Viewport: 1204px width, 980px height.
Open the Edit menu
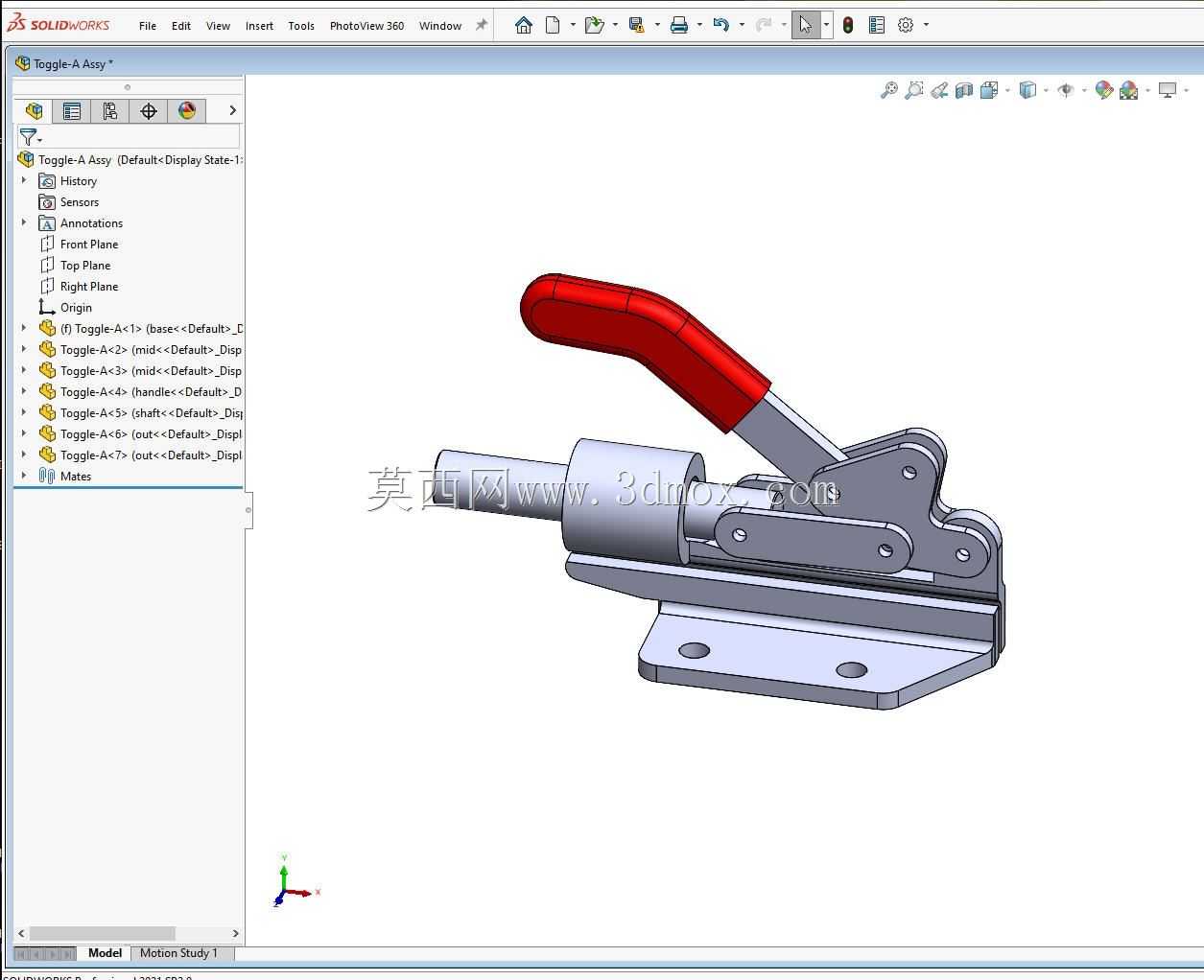click(181, 26)
